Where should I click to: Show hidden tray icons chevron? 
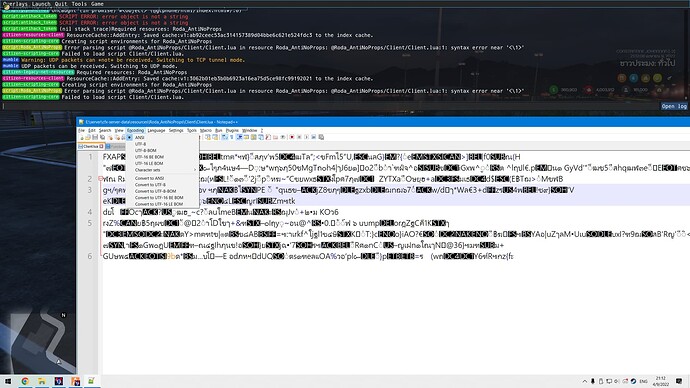[584, 381]
